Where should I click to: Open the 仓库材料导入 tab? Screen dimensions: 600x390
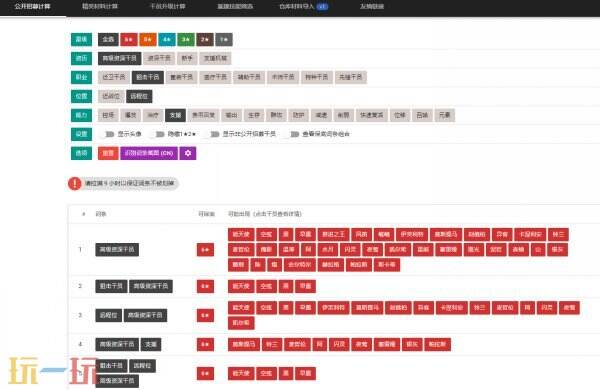(303, 7)
